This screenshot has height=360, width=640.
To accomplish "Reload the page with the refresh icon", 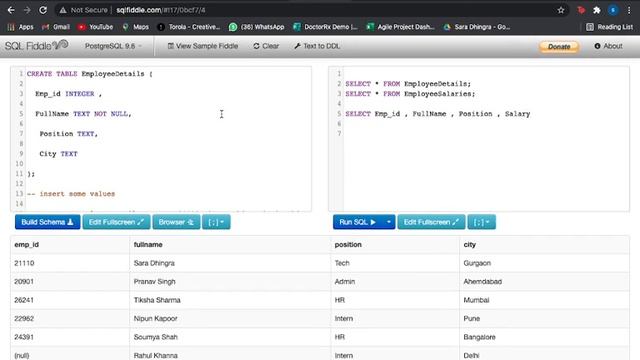I will pos(43,10).
